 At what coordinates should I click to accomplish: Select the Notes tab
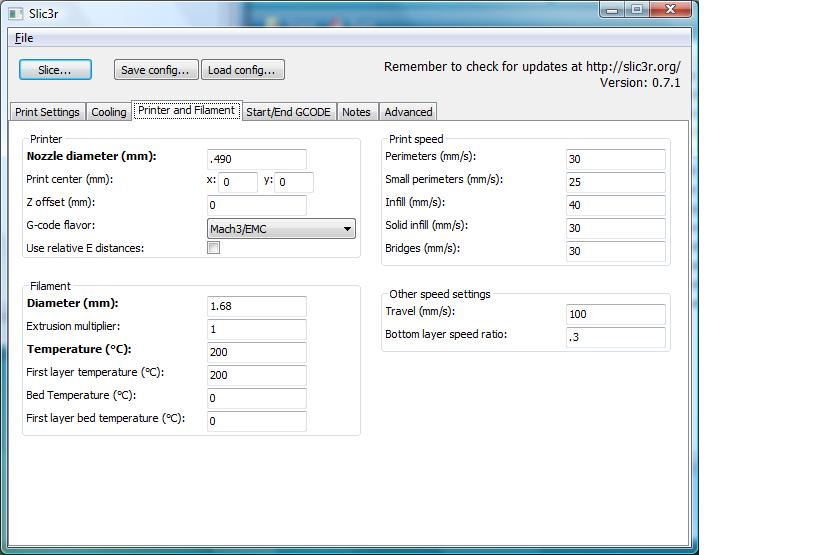pos(356,112)
